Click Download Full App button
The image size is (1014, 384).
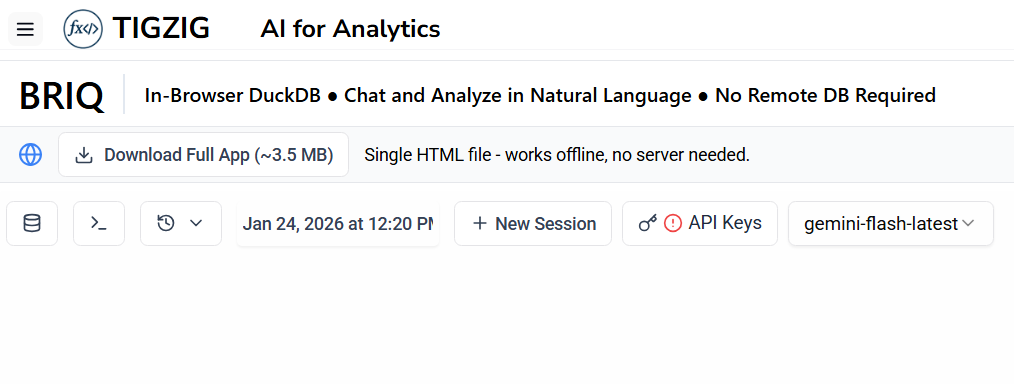tap(204, 155)
